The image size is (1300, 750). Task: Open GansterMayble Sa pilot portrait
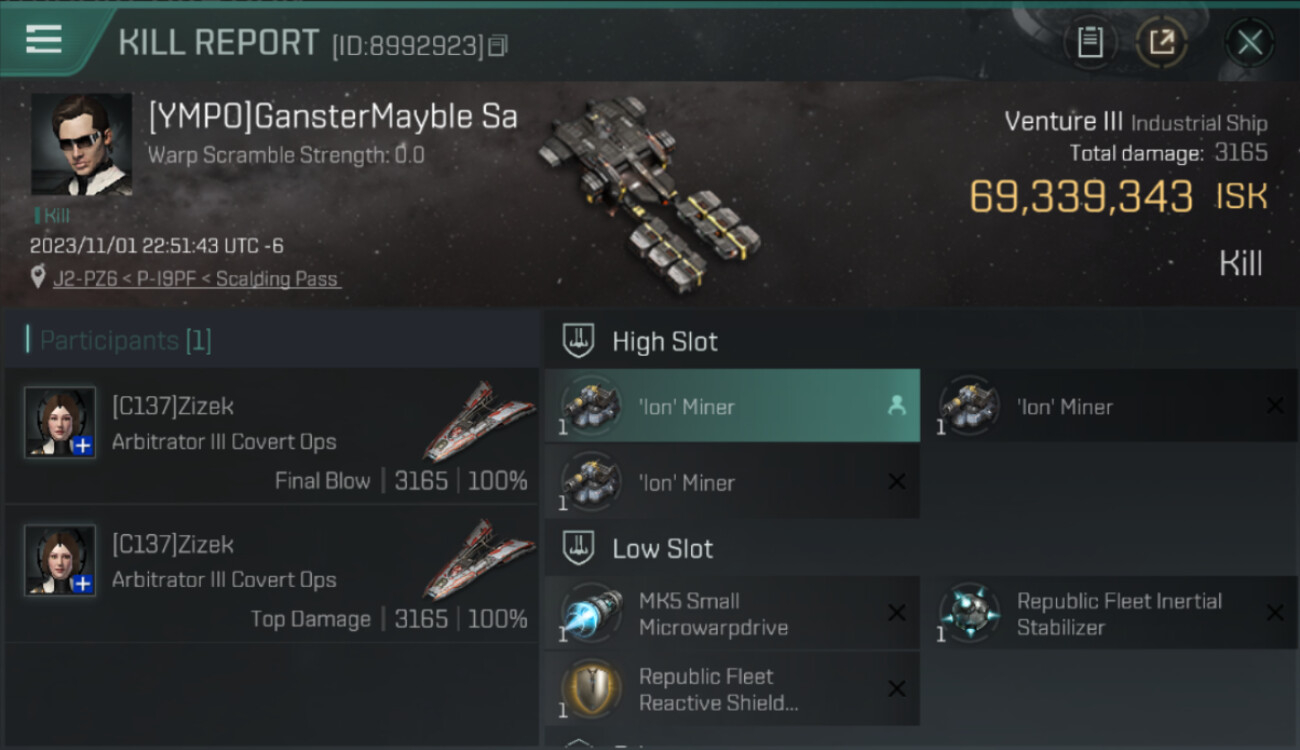pyautogui.click(x=81, y=144)
